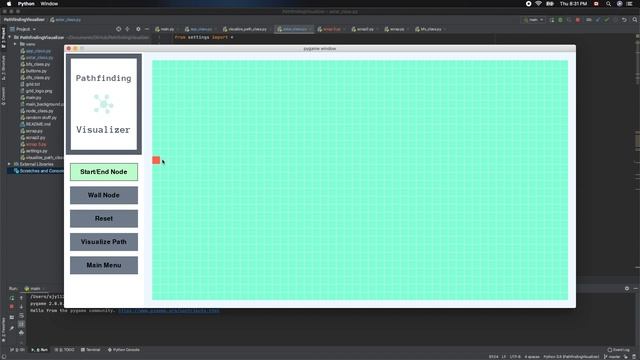Open the Project vertical side tab
This screenshot has height=360, width=640.
tap(3, 38)
